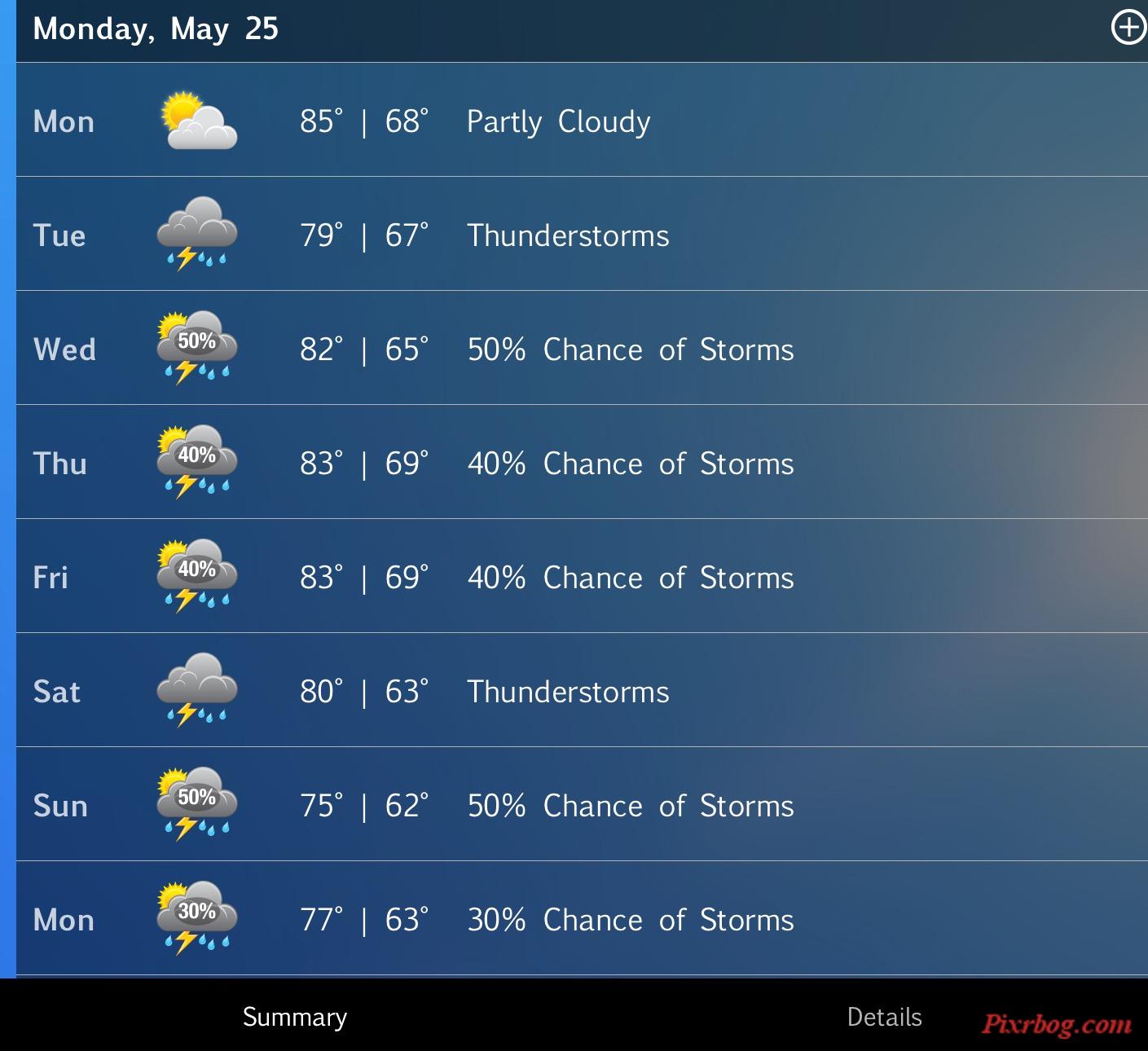The image size is (1148, 1051).
Task: Click Saturday's thunderstorm icon
Action: click(x=196, y=689)
